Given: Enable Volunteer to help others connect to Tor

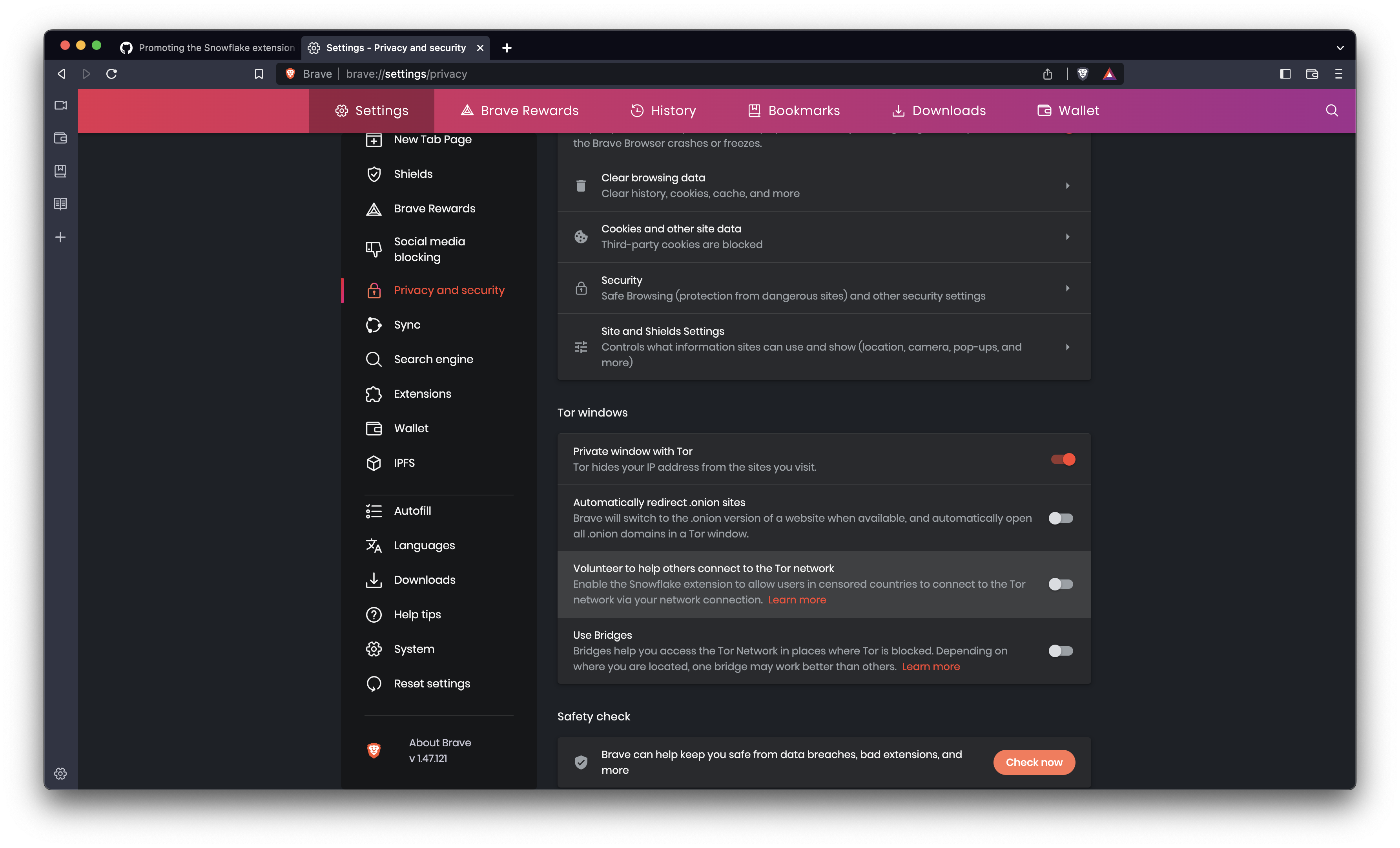Looking at the screenshot, I should (x=1060, y=584).
